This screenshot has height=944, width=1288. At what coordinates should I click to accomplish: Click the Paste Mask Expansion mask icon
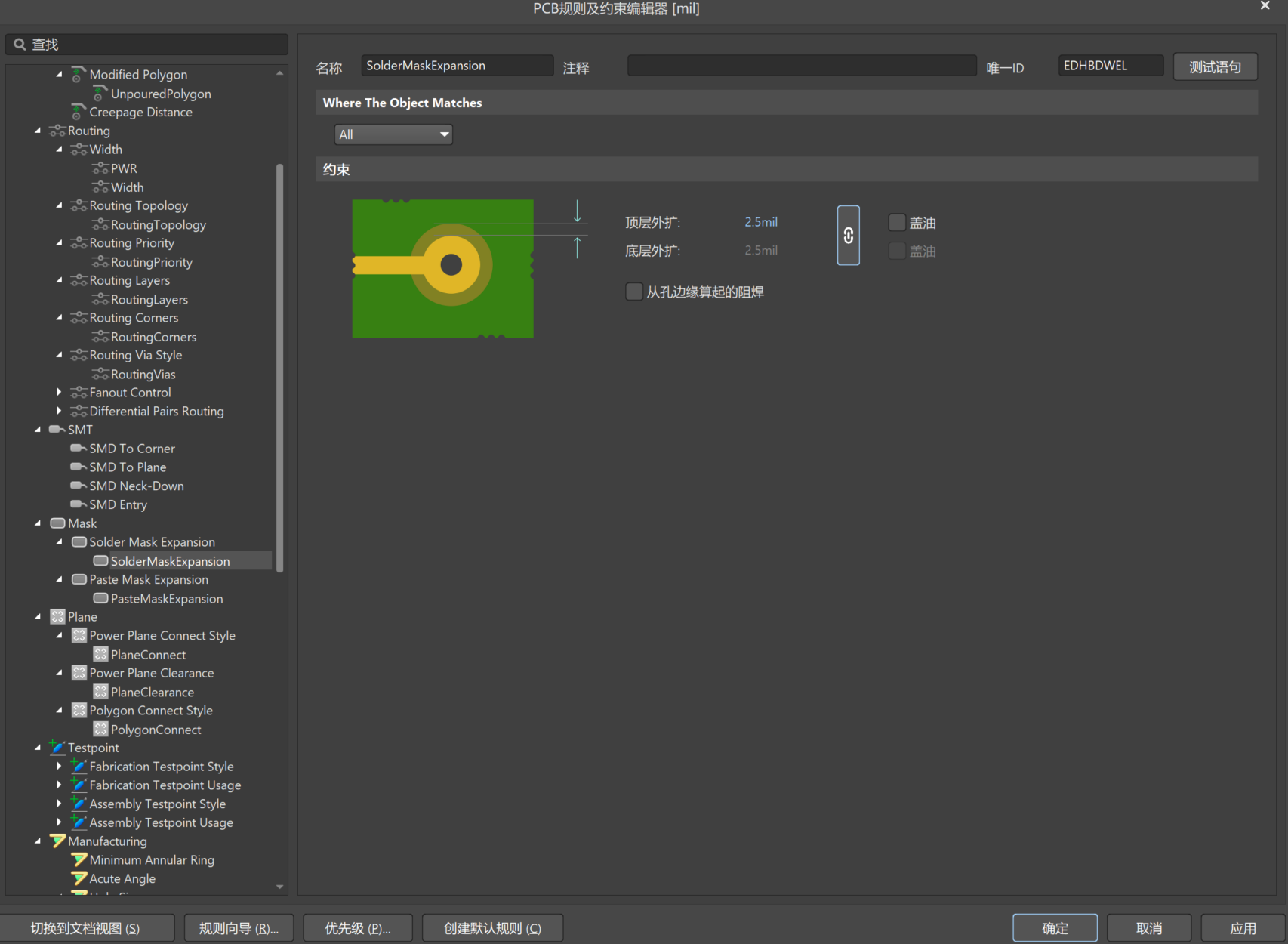(79, 579)
